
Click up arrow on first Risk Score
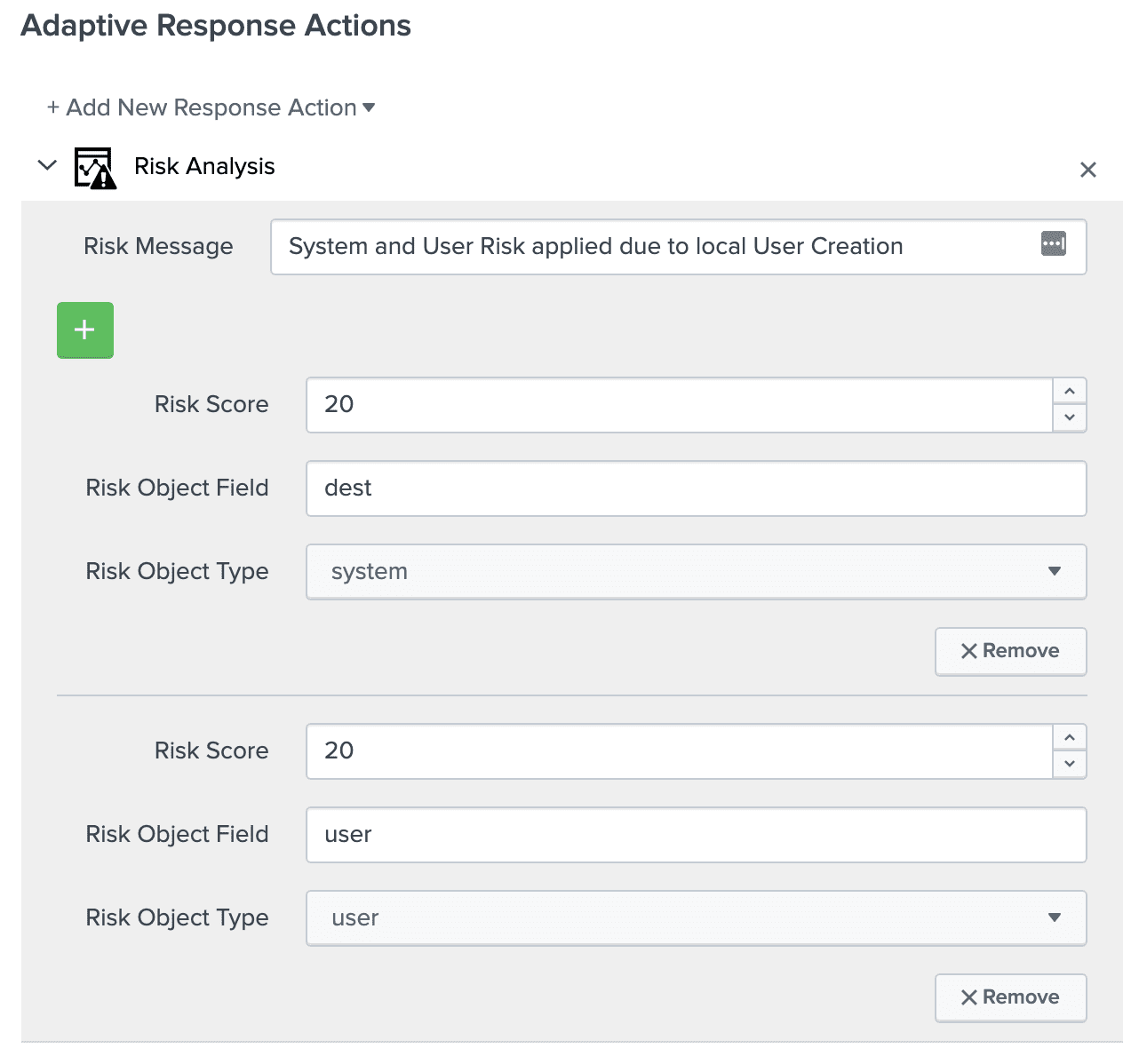click(x=1071, y=392)
